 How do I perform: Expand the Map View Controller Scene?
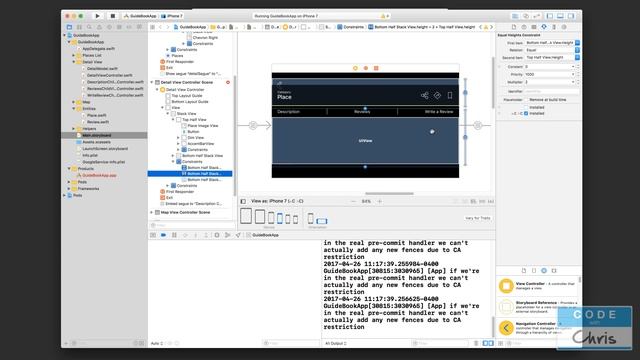152,213
